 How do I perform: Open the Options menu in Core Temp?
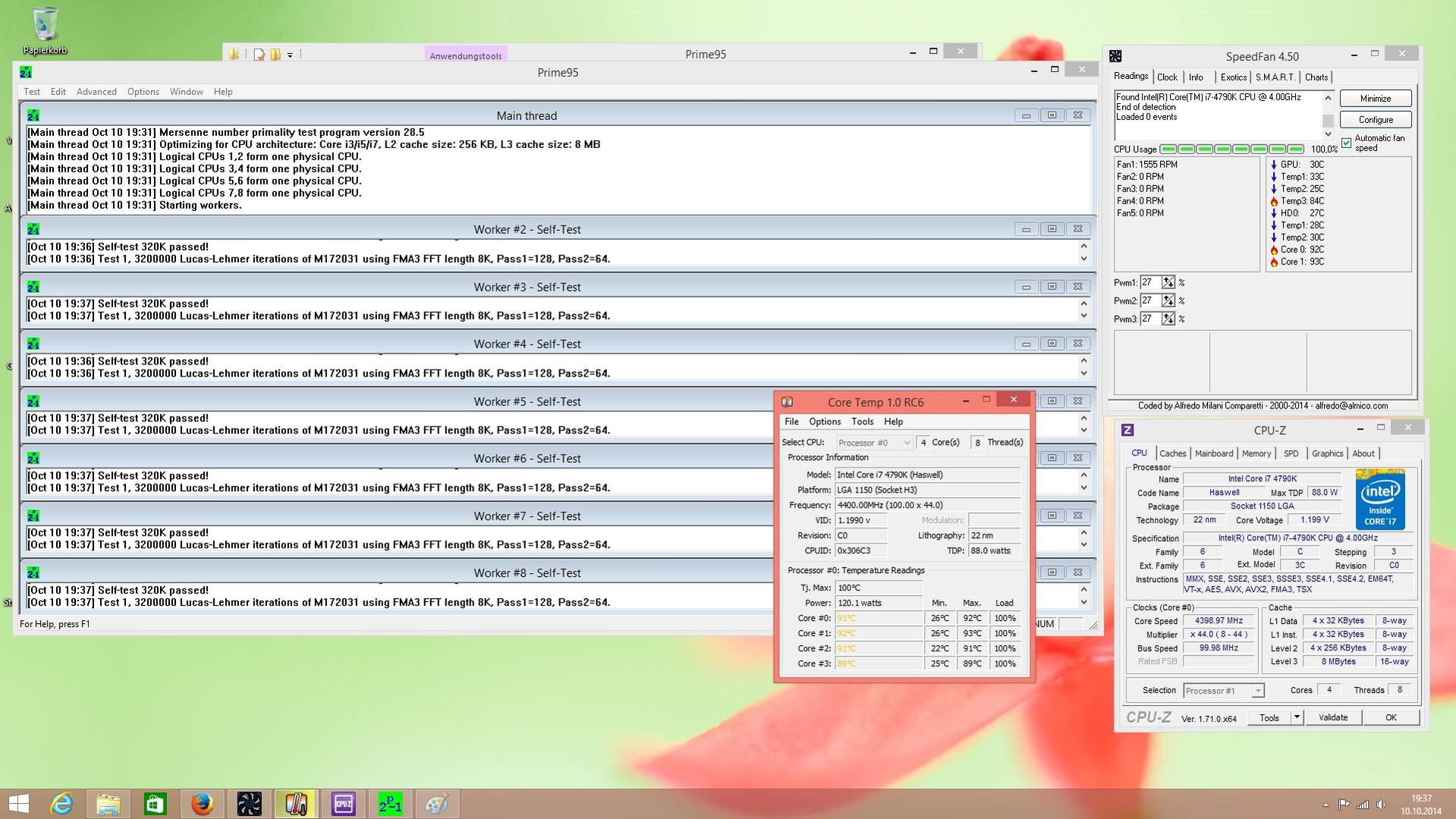[x=825, y=422]
